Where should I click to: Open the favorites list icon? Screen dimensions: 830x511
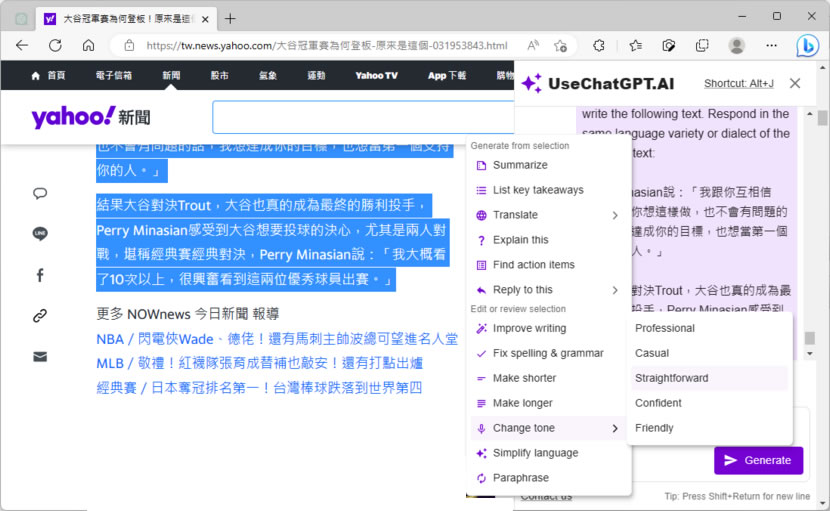pyautogui.click(x=636, y=46)
